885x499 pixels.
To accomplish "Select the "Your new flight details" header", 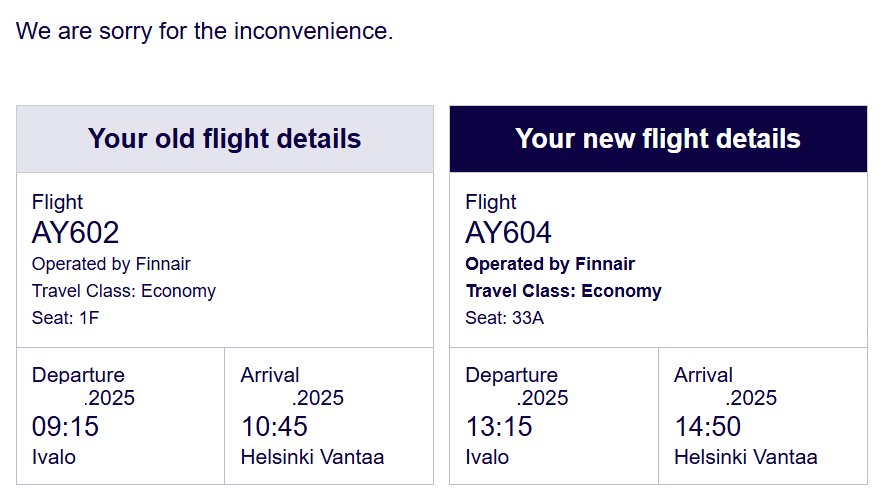I will [x=658, y=138].
